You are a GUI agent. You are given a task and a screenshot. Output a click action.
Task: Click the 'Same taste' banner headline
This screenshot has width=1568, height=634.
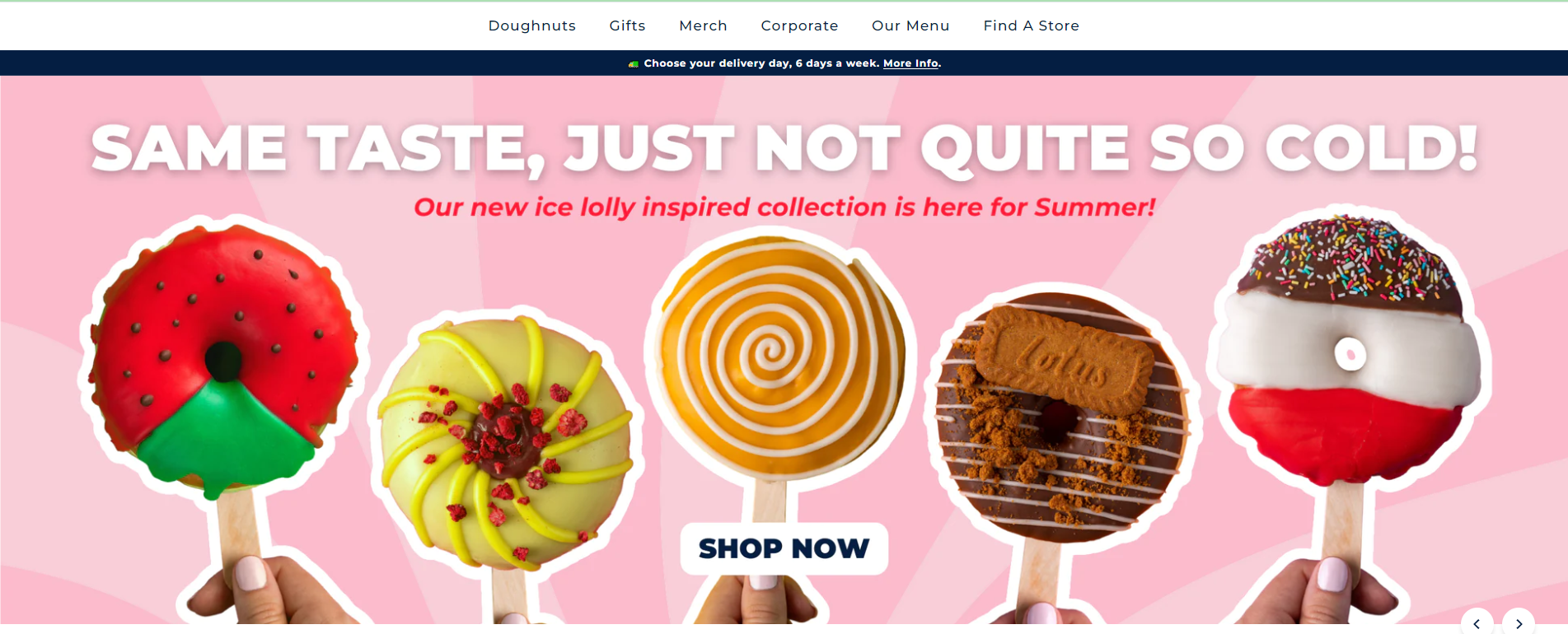(784, 148)
